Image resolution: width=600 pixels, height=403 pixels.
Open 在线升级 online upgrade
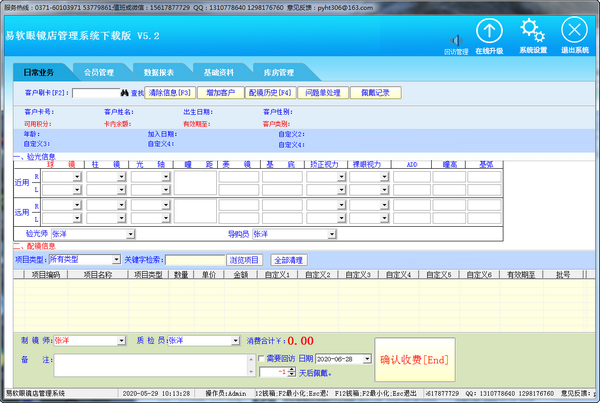coord(487,31)
